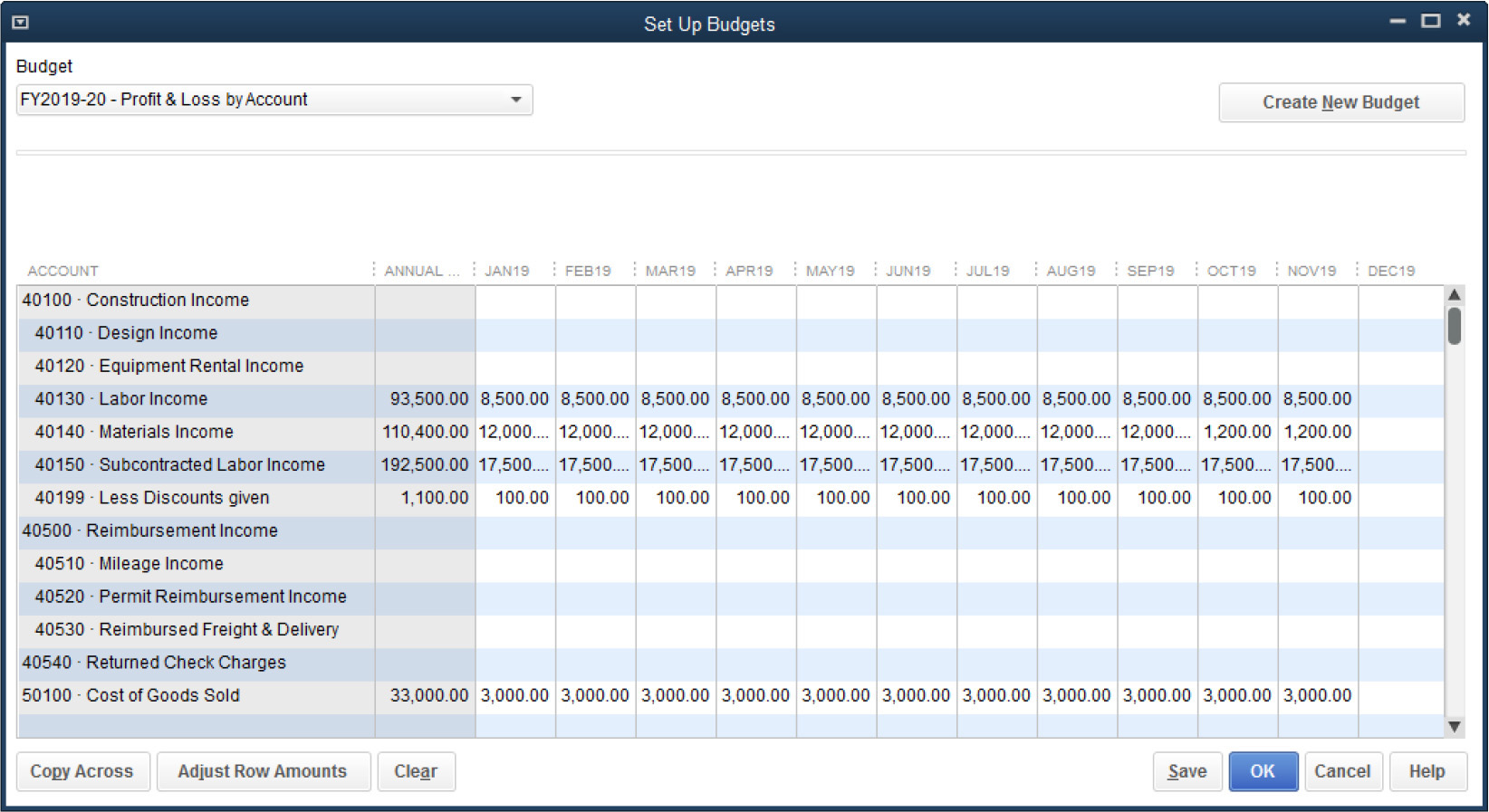Cancel the budget setup dialog

tap(1342, 771)
